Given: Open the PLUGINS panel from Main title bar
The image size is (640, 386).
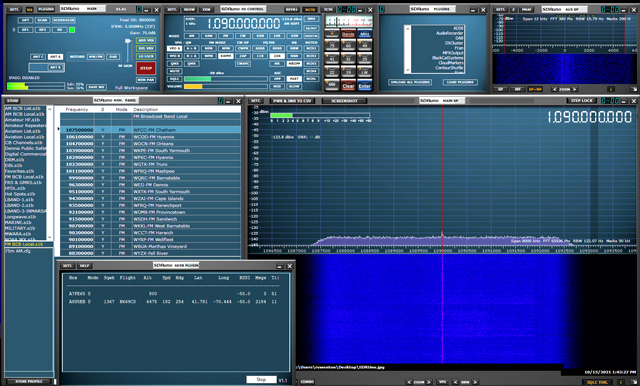Looking at the screenshot, I should click(46, 9).
